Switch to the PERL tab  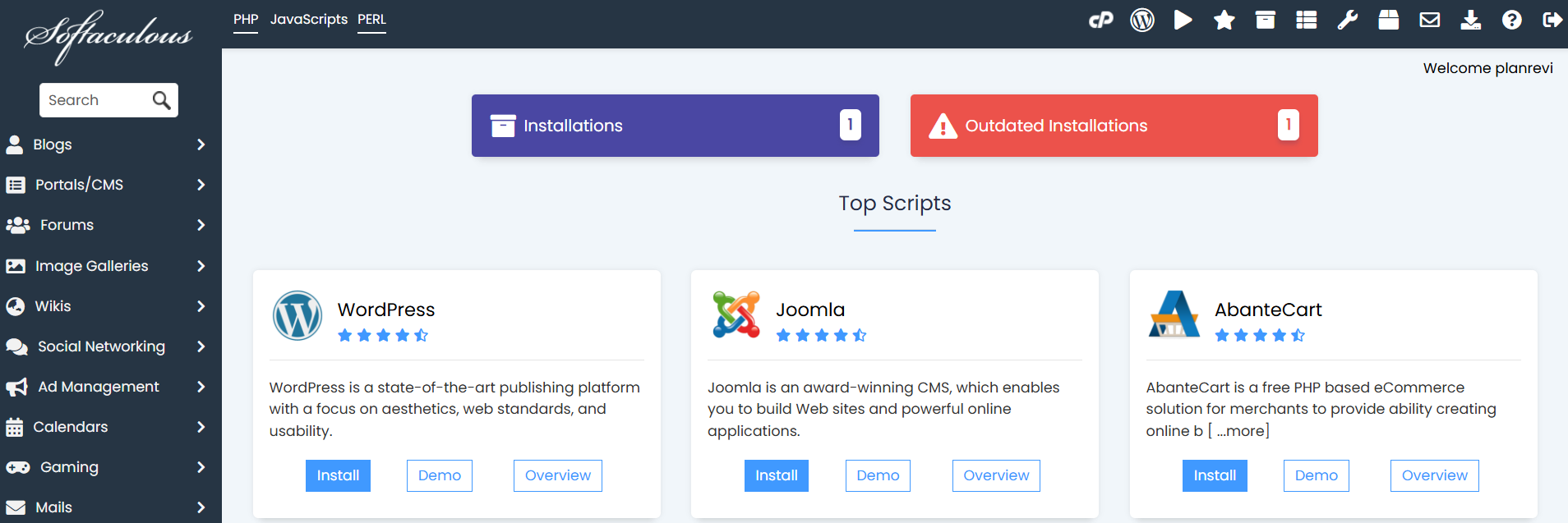[371, 20]
